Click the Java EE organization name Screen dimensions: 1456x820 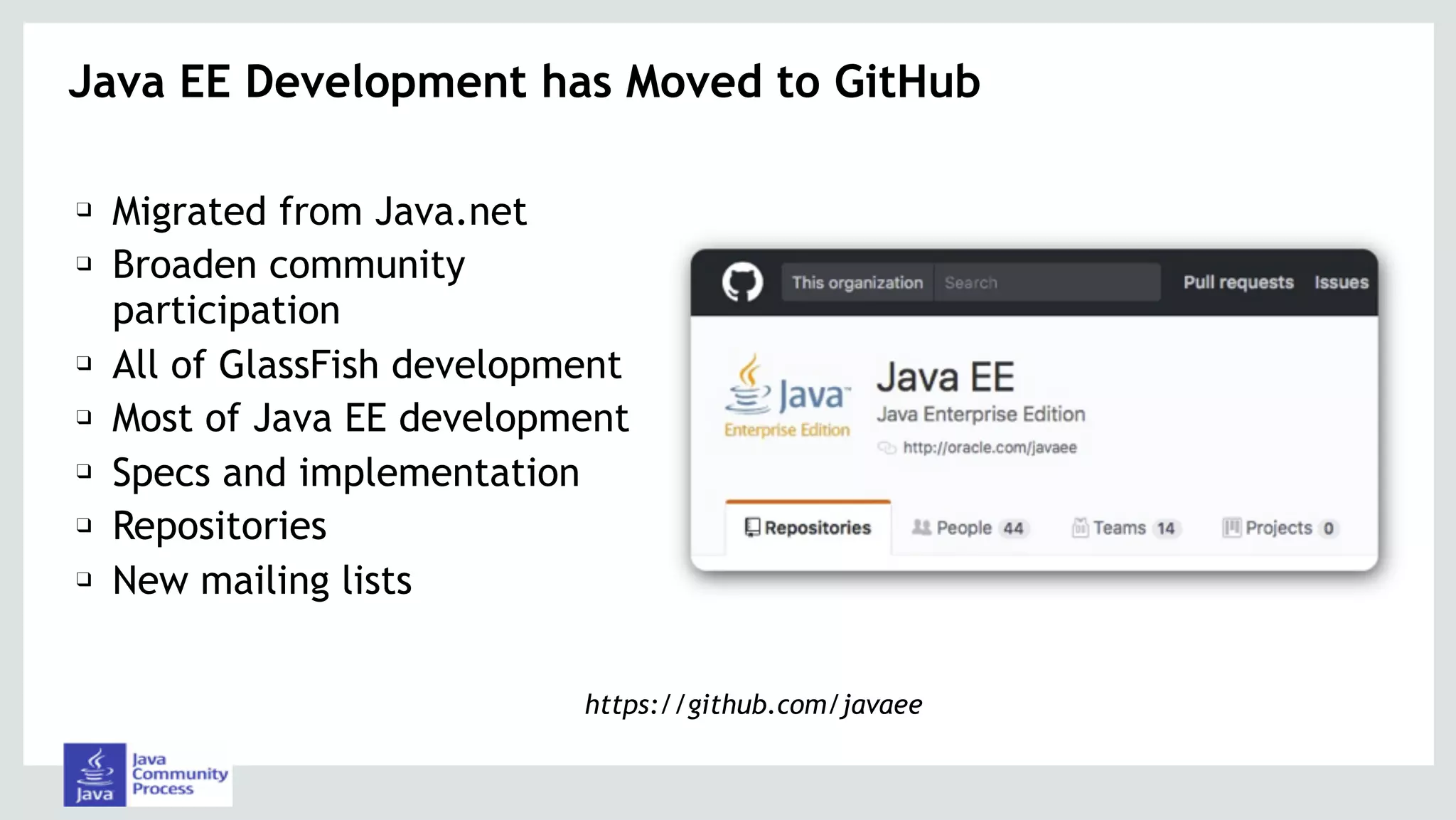[x=945, y=376]
